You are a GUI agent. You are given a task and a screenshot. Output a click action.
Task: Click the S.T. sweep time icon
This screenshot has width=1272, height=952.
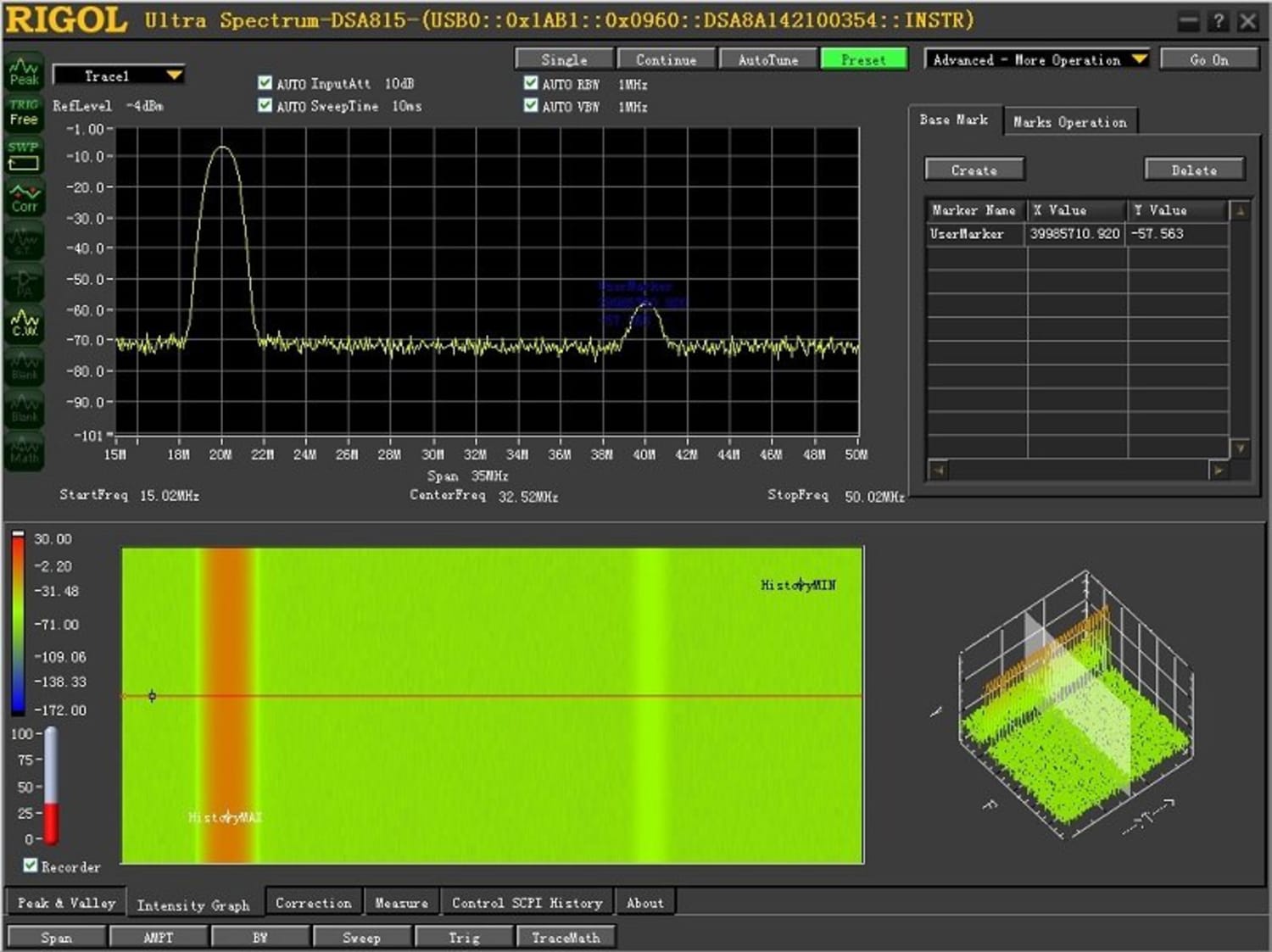pyautogui.click(x=23, y=240)
